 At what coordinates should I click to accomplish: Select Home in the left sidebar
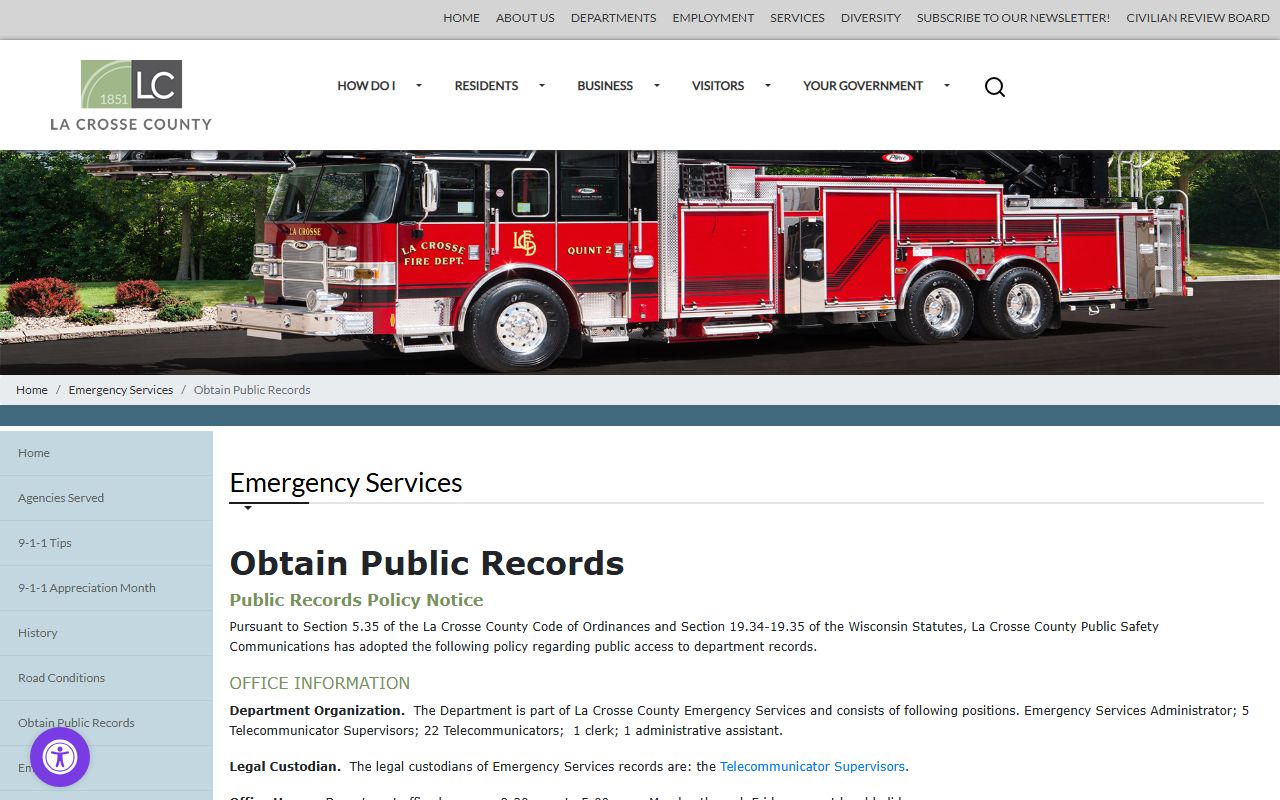(x=106, y=453)
